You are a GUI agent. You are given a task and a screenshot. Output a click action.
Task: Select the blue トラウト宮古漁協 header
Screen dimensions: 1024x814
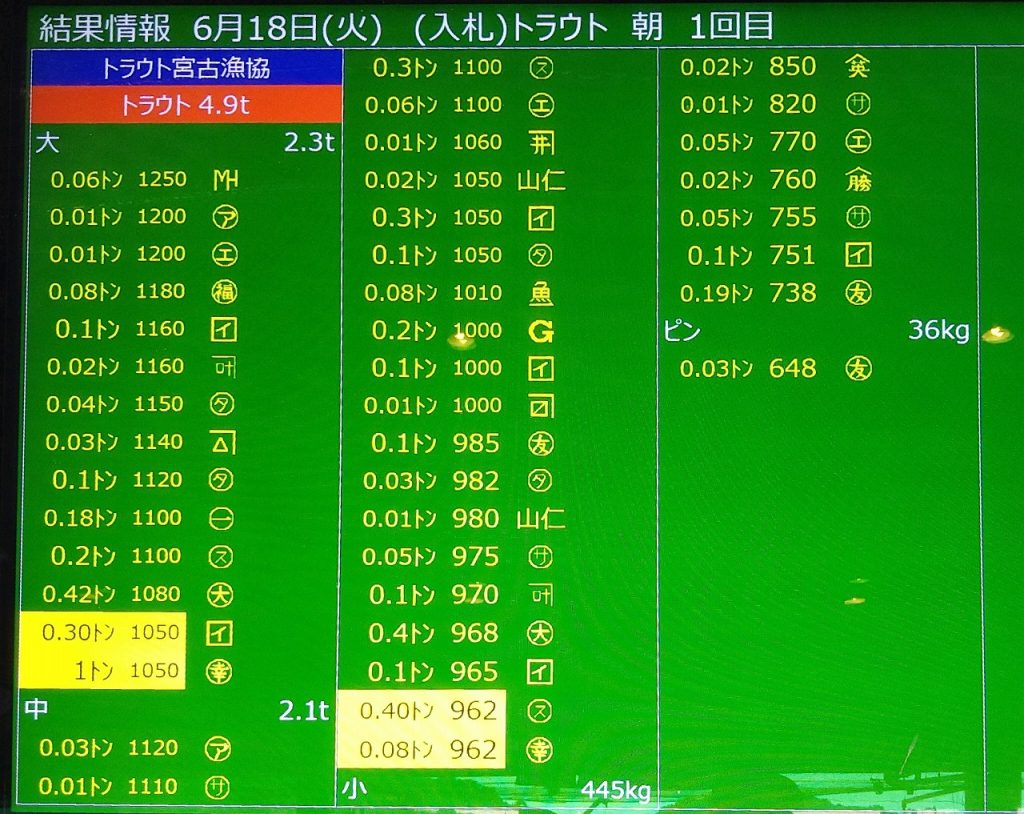(185, 69)
